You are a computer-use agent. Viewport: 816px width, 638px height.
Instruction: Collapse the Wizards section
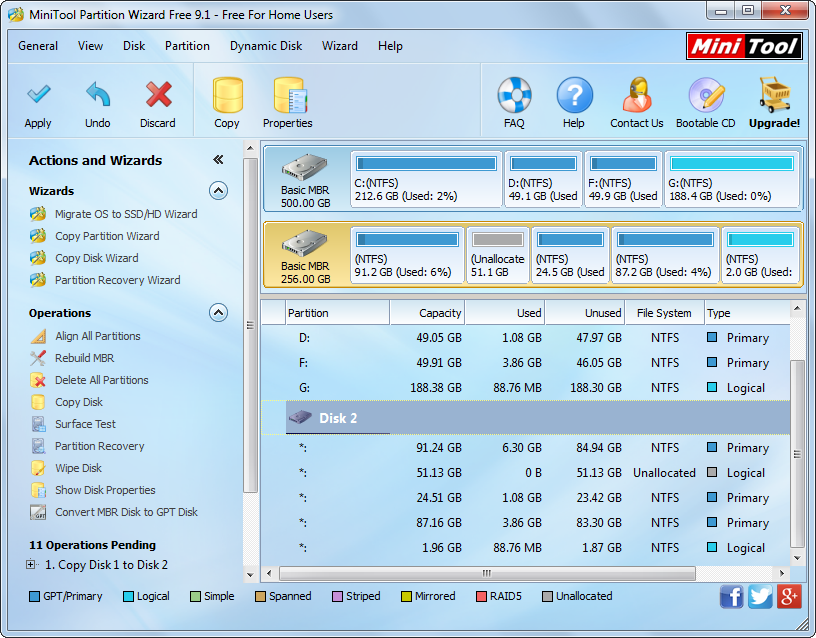click(219, 191)
